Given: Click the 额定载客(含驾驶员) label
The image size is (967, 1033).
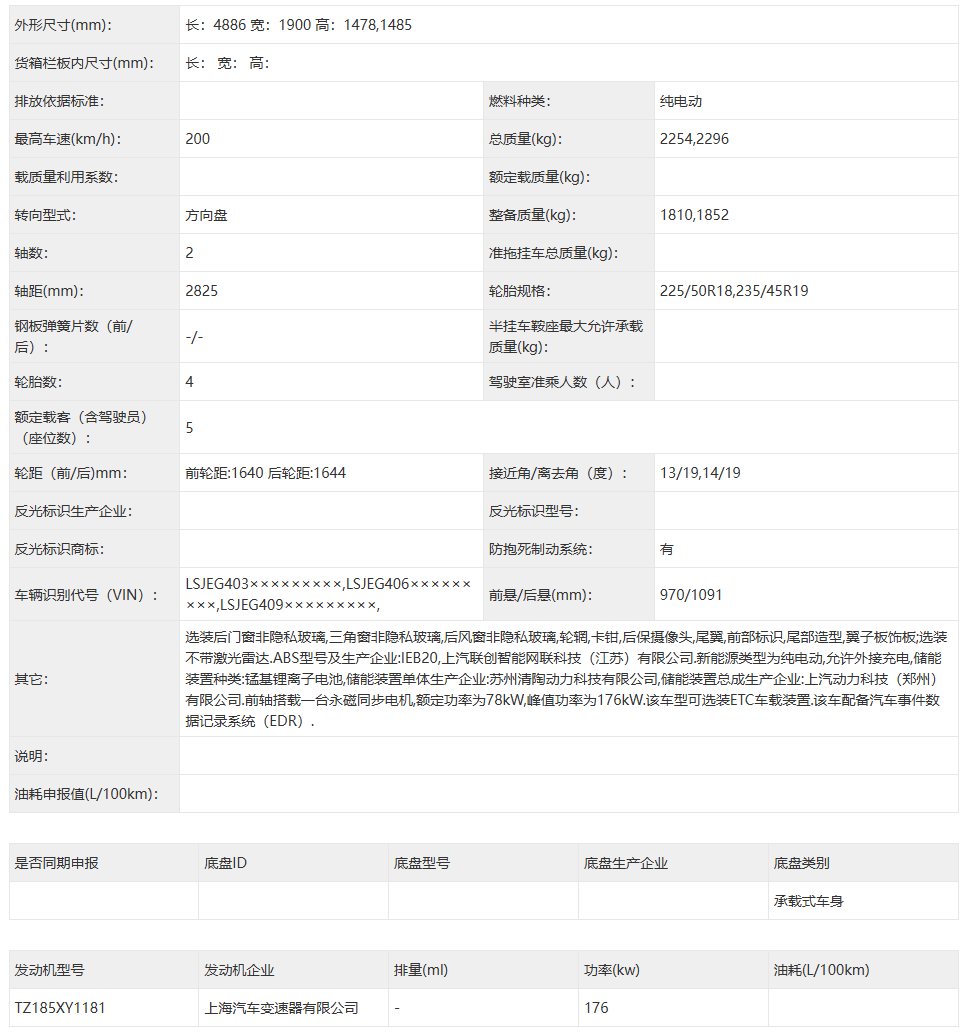Looking at the screenshot, I should tap(81, 428).
